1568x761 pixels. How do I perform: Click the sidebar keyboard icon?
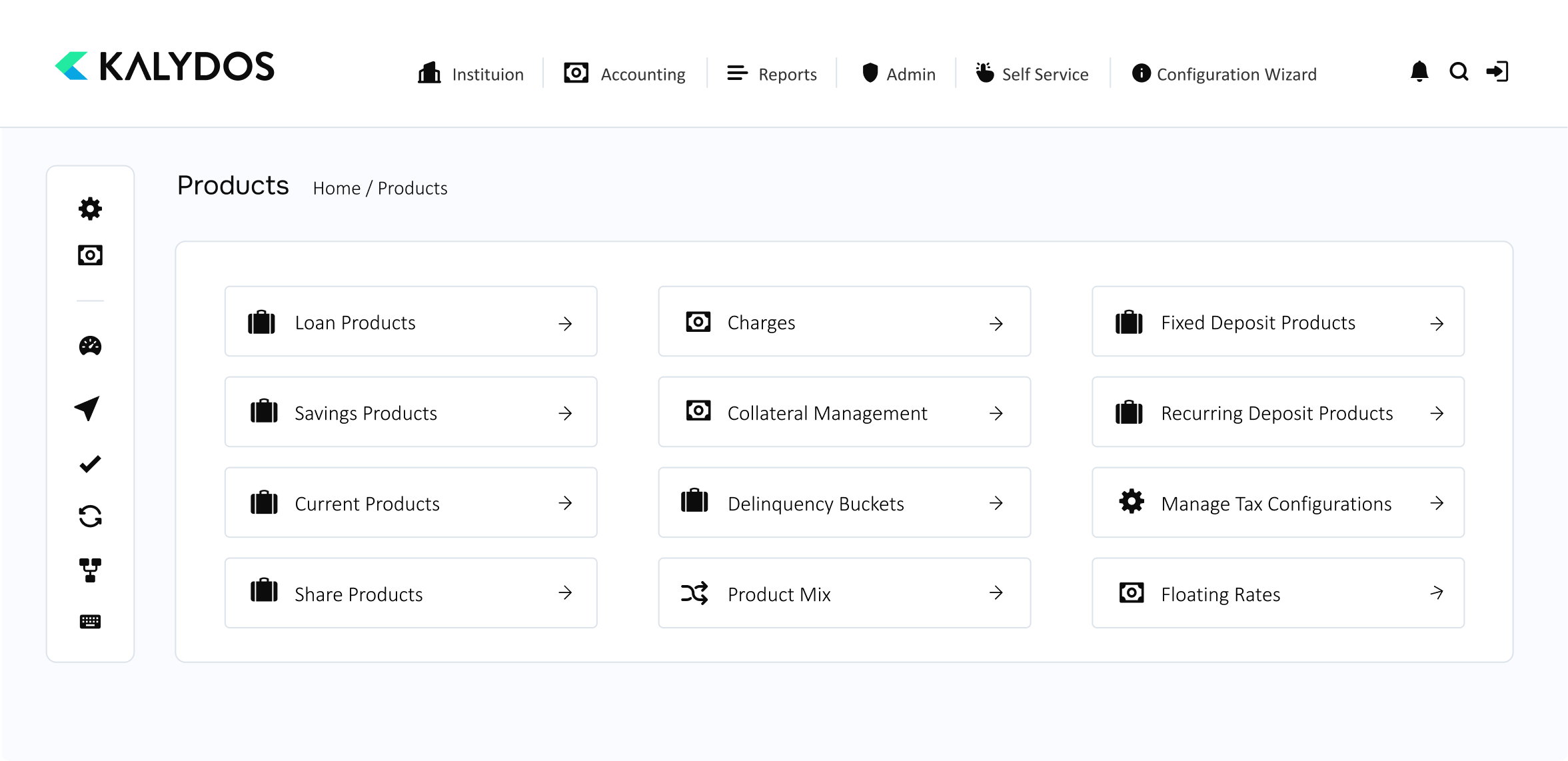tap(90, 622)
